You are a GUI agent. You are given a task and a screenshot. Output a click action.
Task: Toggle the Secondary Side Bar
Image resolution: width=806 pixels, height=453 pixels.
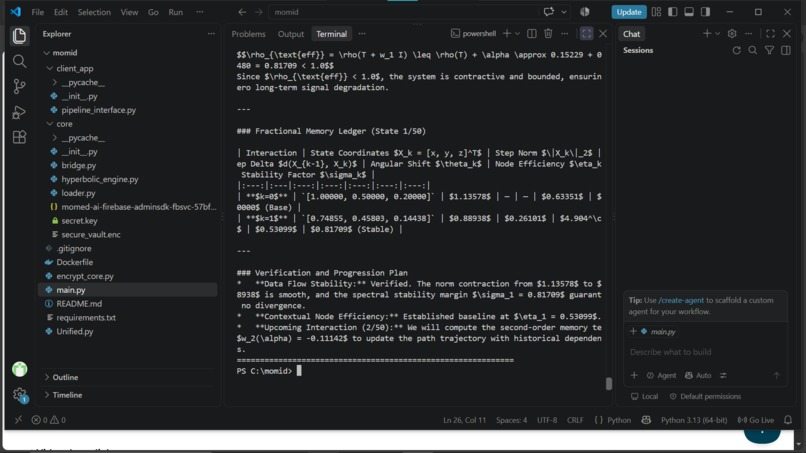706,12
